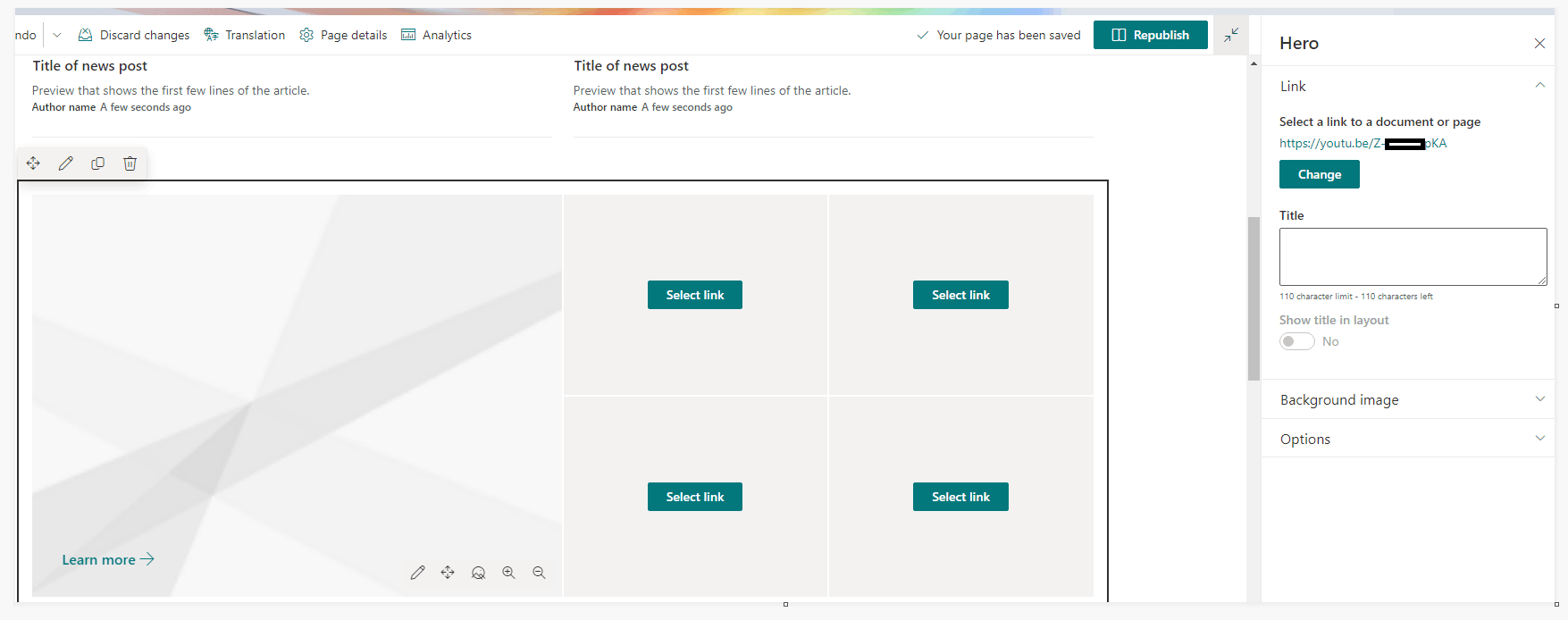The image size is (1568, 620).
Task: Click the collapse content area icon
Action: tap(1231, 35)
